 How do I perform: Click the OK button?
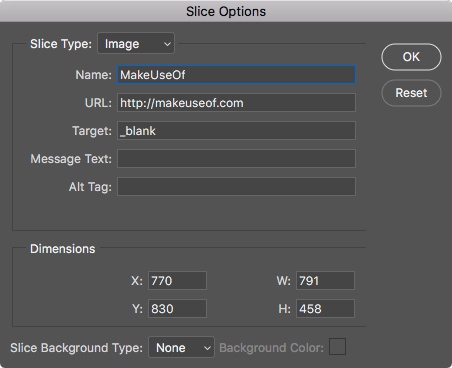(x=411, y=57)
